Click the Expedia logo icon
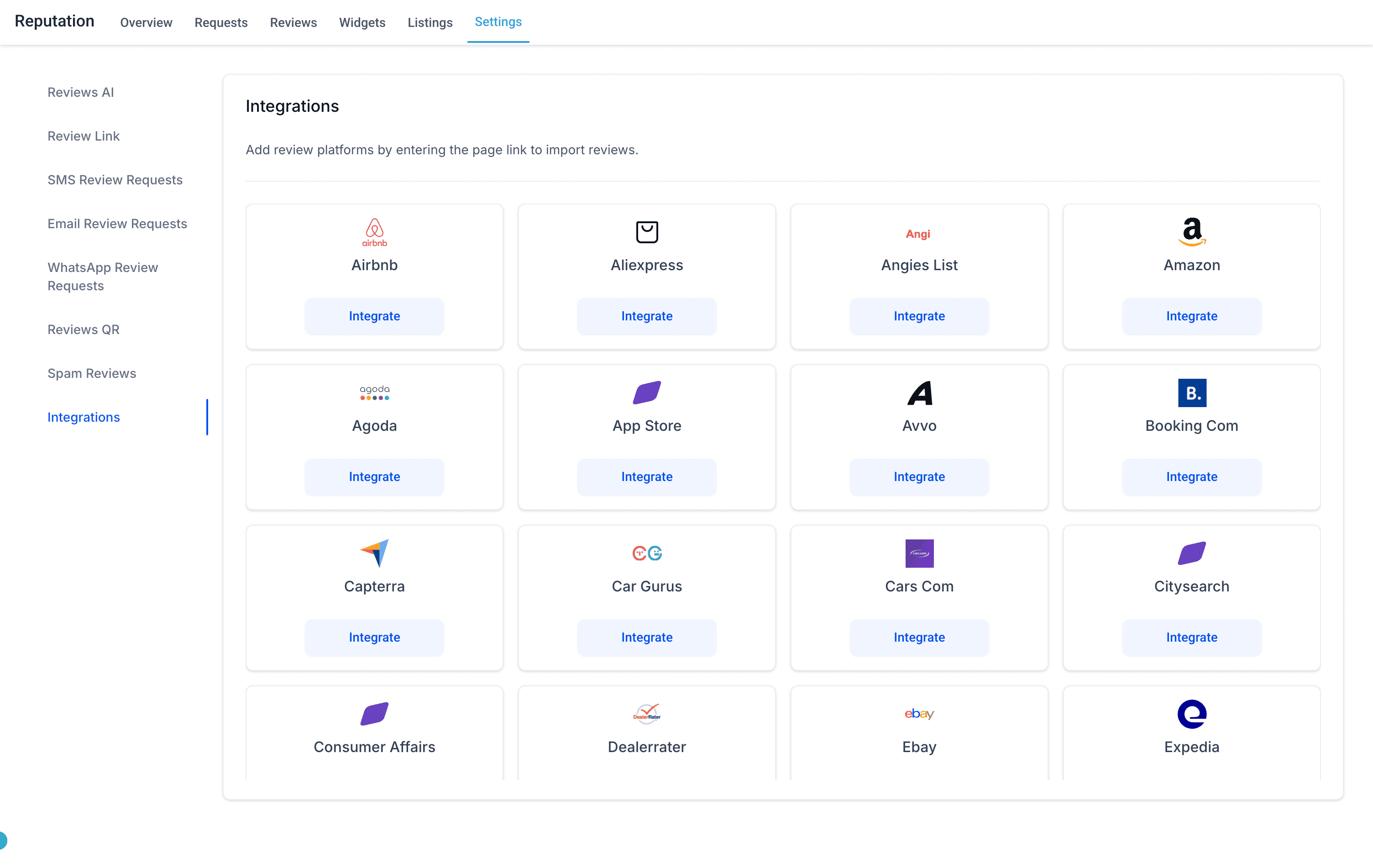 1192,714
